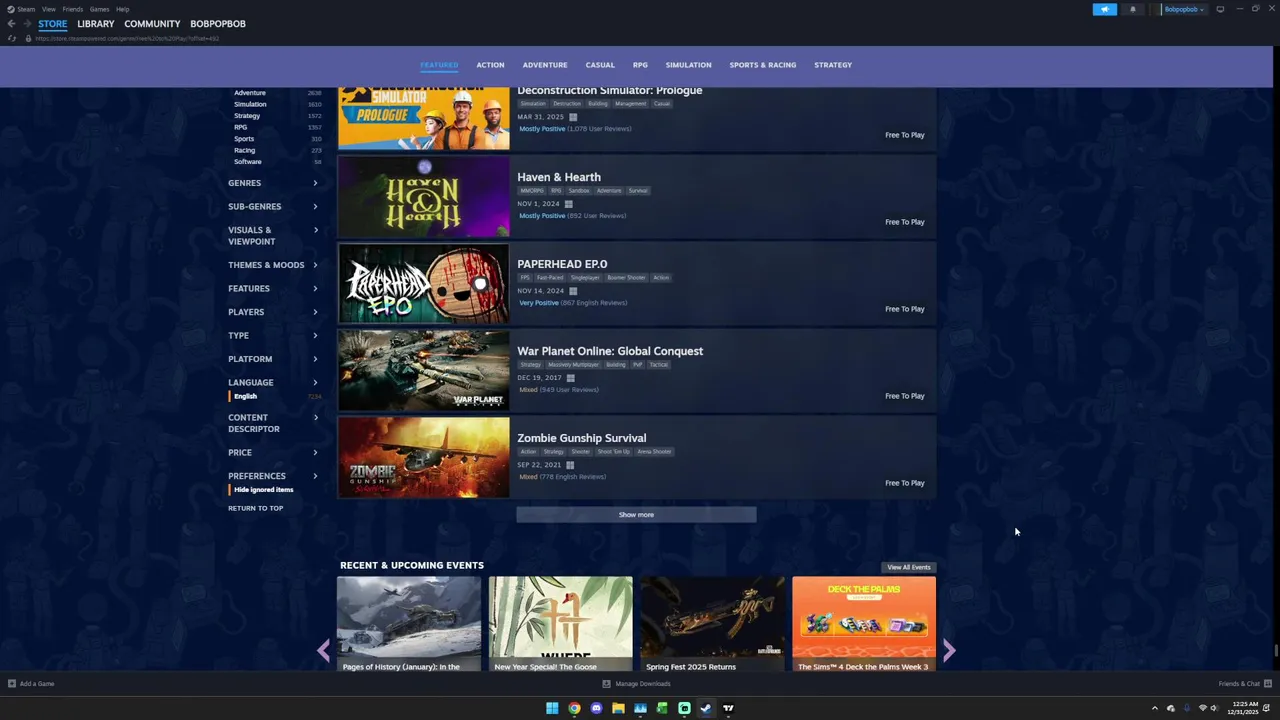
Task: Expand the Features filter section
Action: pos(273,288)
